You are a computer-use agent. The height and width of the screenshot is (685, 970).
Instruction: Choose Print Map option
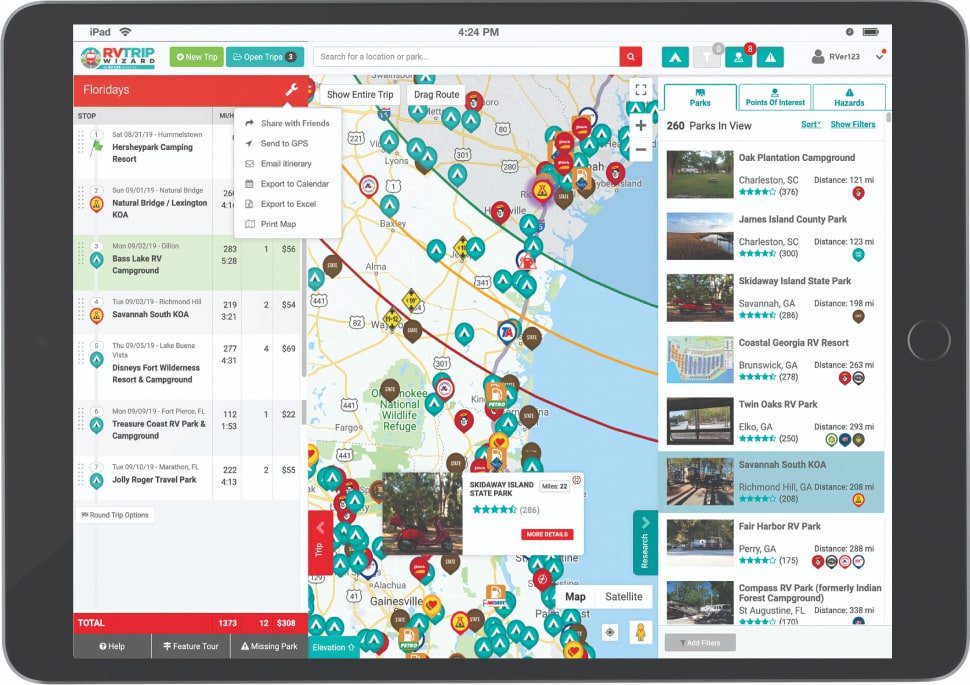288,224
